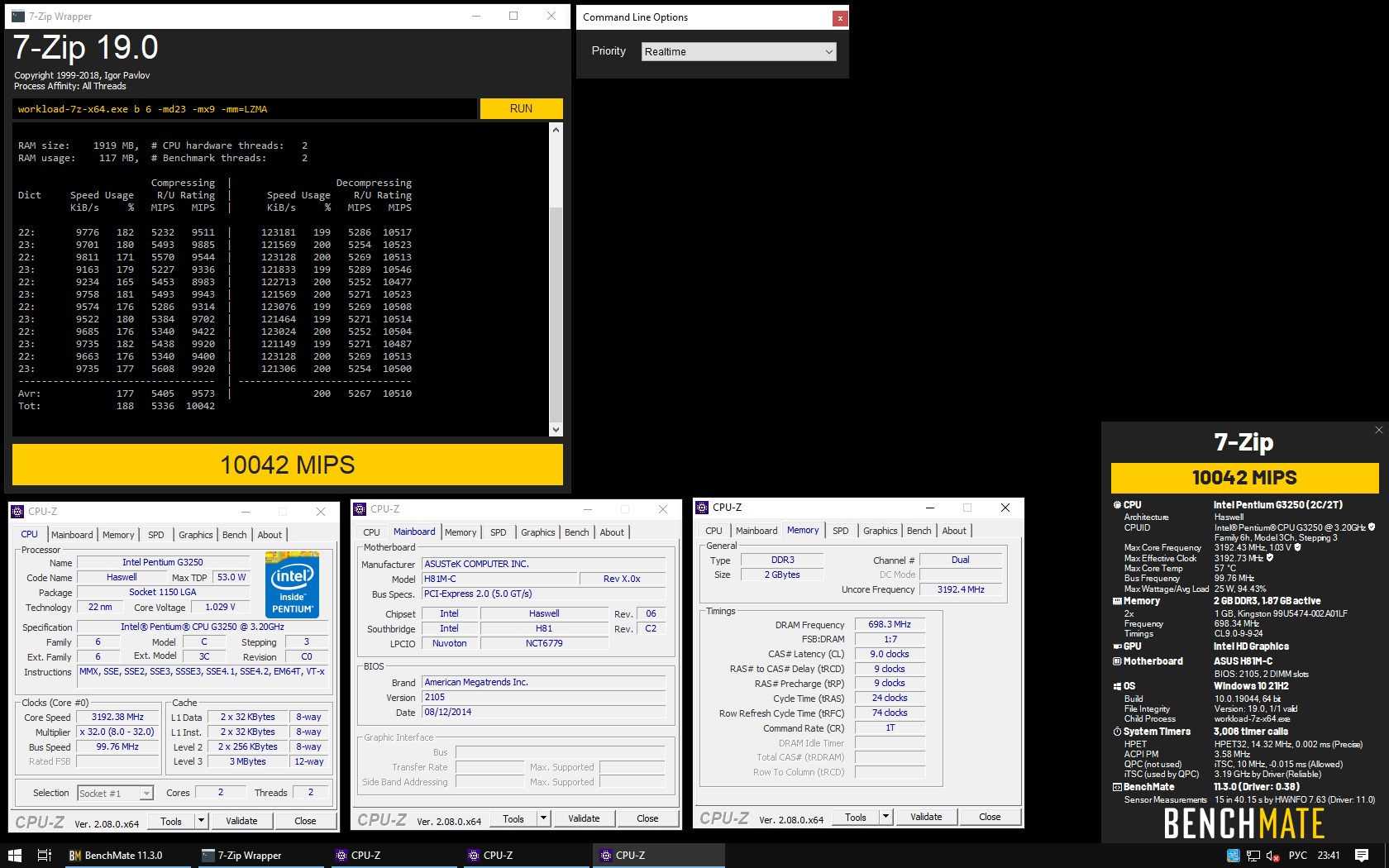Open the Mainboard tab in the first CPU-Z window

pyautogui.click(x=72, y=535)
